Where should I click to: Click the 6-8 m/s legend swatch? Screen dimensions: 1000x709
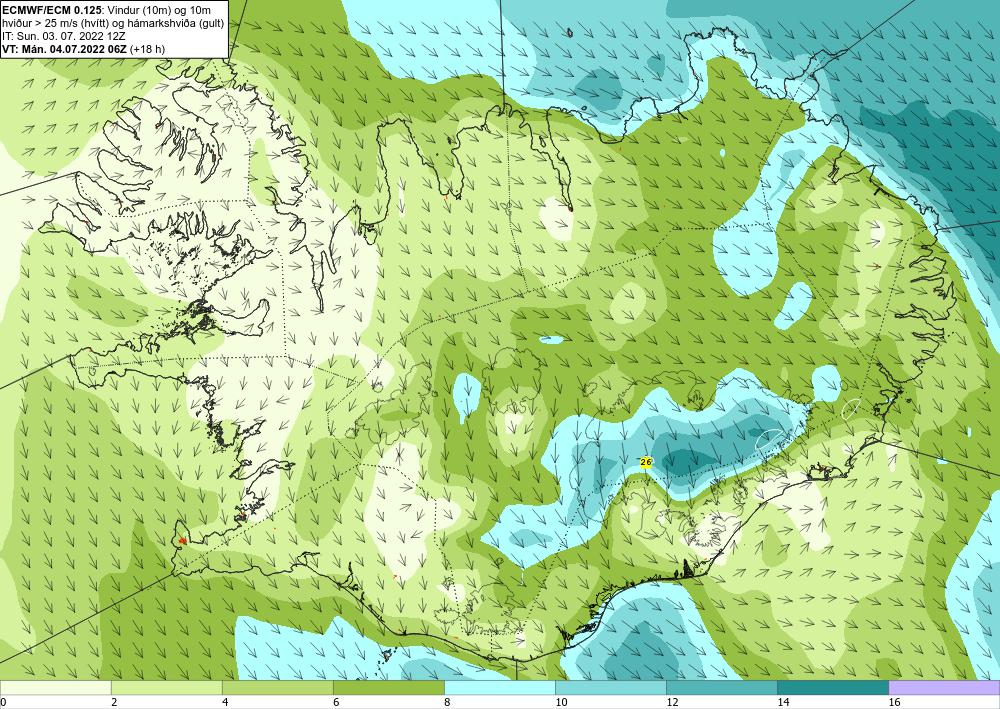388,688
